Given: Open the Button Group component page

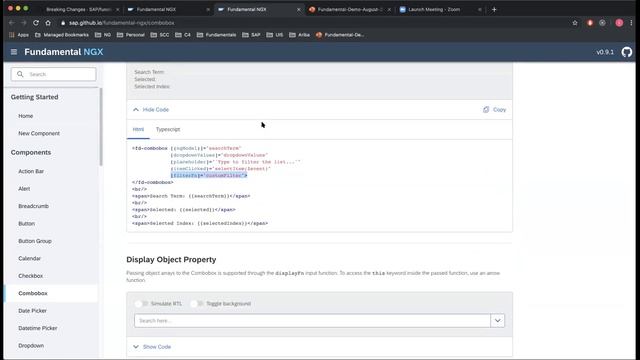Looking at the screenshot, I should point(35,241).
